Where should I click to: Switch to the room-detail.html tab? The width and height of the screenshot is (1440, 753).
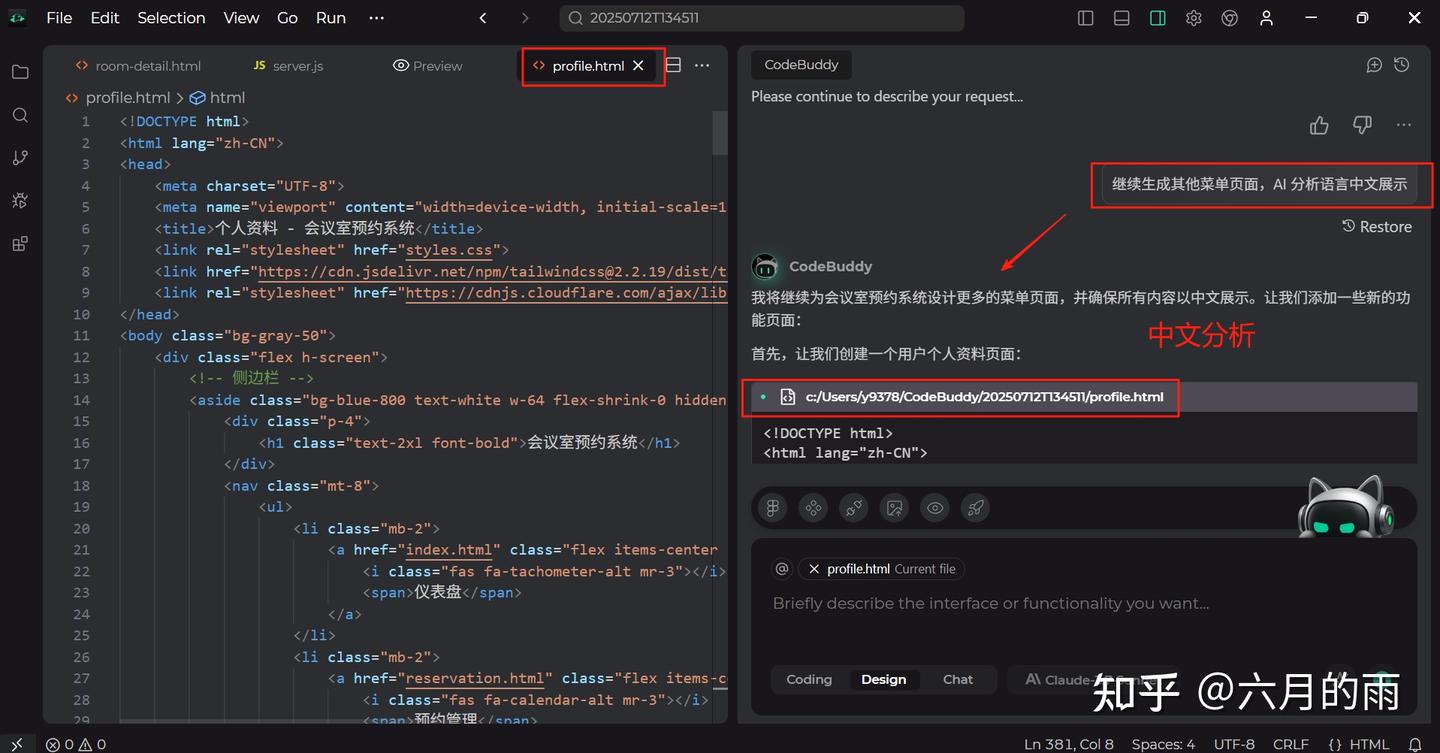[138, 66]
